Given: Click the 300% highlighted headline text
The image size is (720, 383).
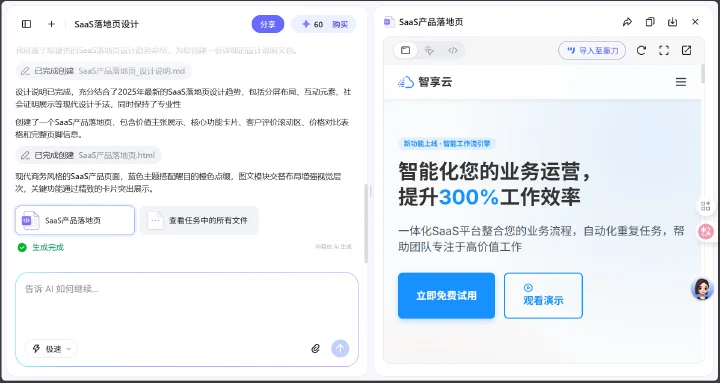Looking at the screenshot, I should point(469,197).
